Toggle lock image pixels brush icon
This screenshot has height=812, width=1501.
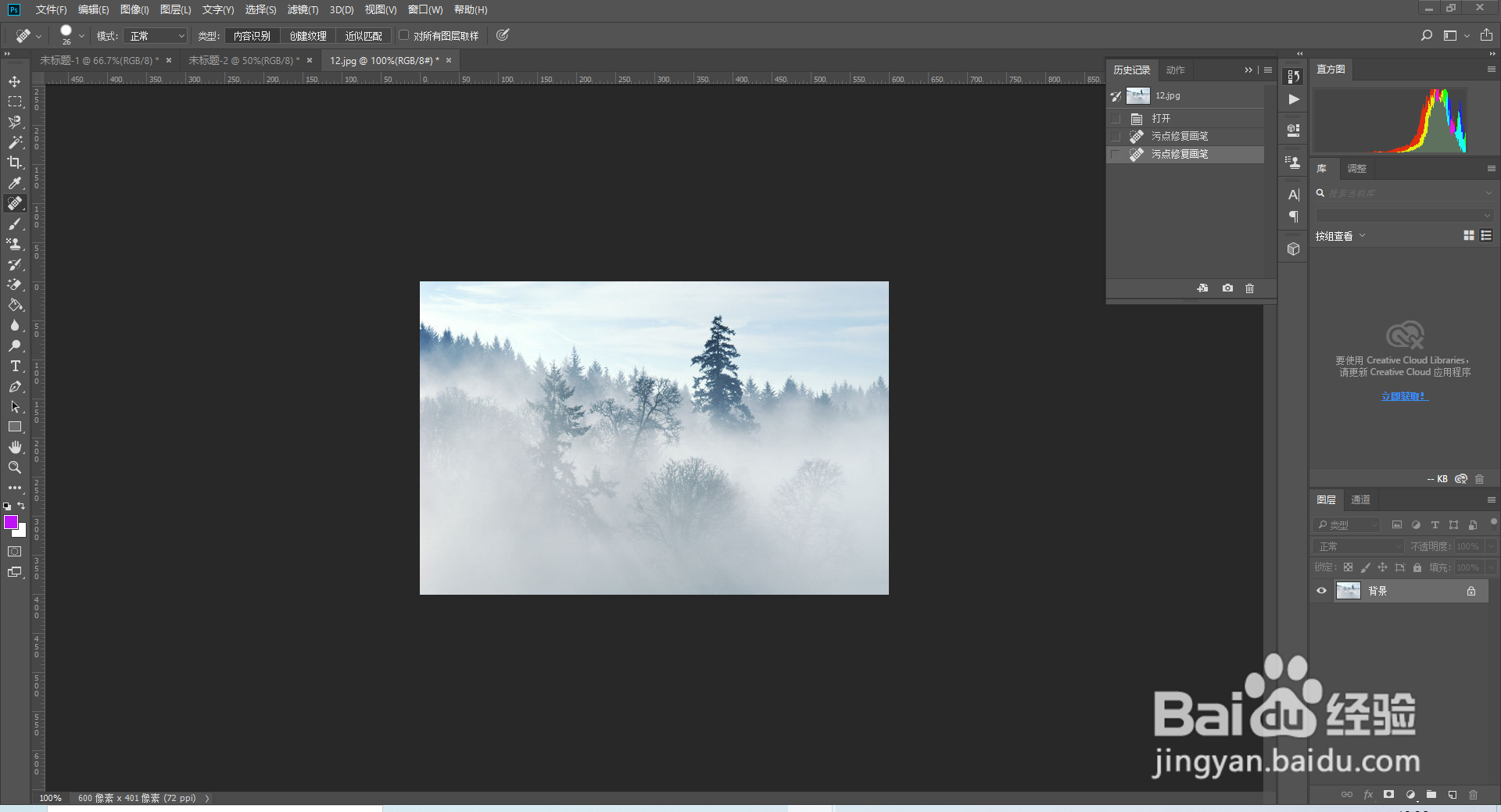coord(1365,567)
